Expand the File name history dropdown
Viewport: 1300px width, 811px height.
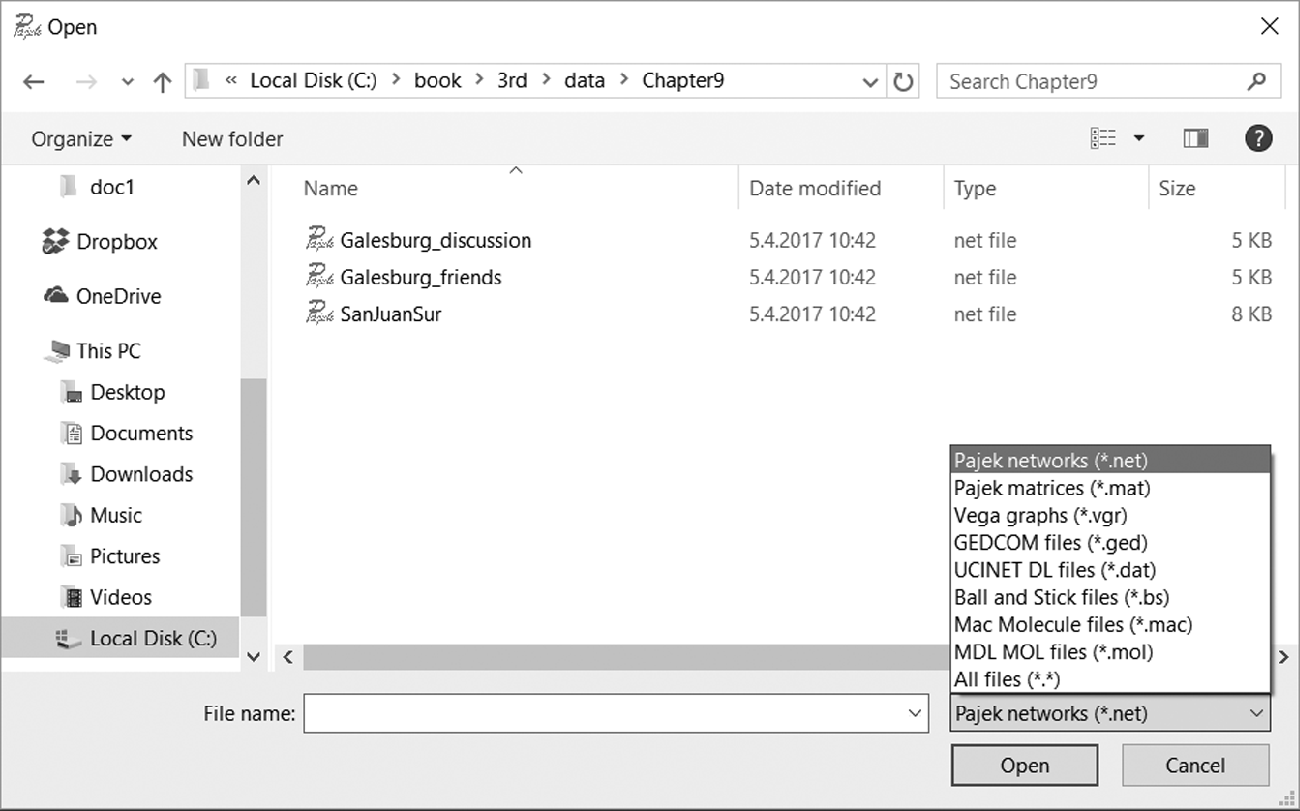[x=915, y=713]
